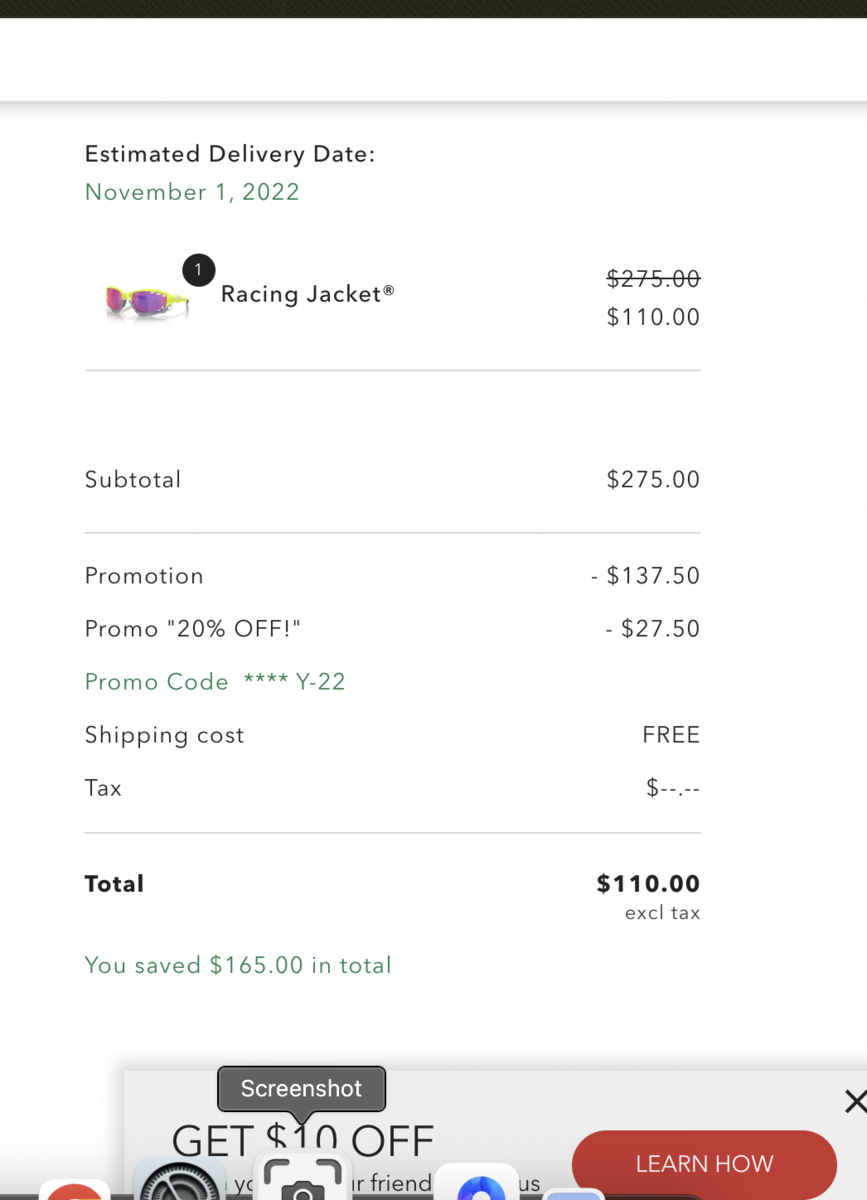Click the November 1, 2022 delivery date
The height and width of the screenshot is (1200, 867).
pyautogui.click(x=192, y=192)
